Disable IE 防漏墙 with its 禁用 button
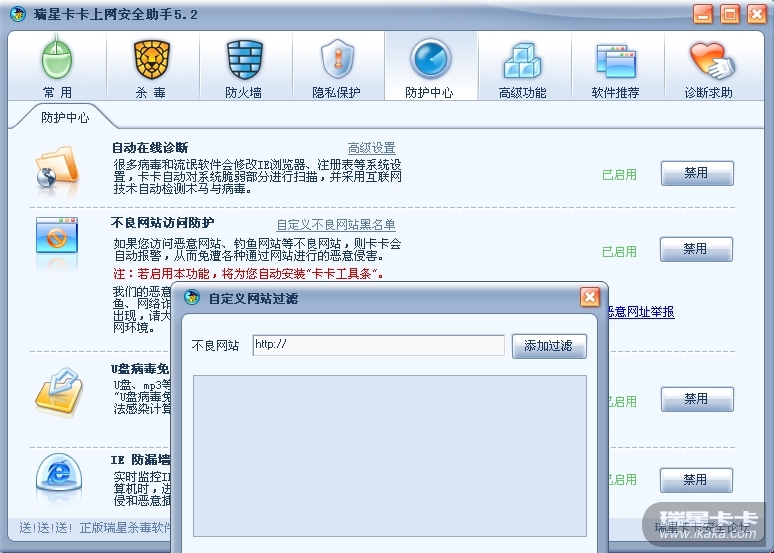 tap(696, 480)
